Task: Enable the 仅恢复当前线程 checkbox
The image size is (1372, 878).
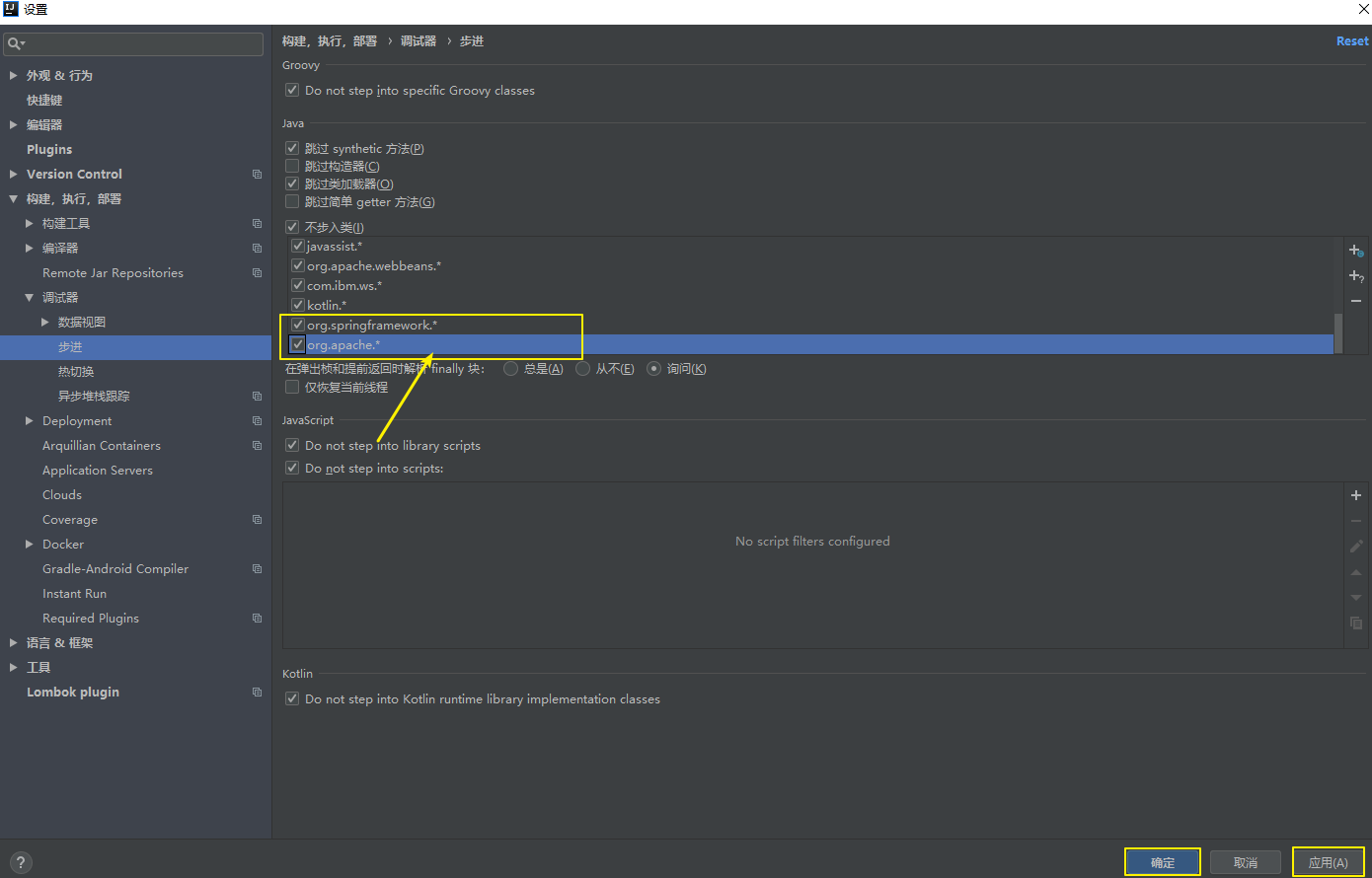Action: (x=292, y=388)
